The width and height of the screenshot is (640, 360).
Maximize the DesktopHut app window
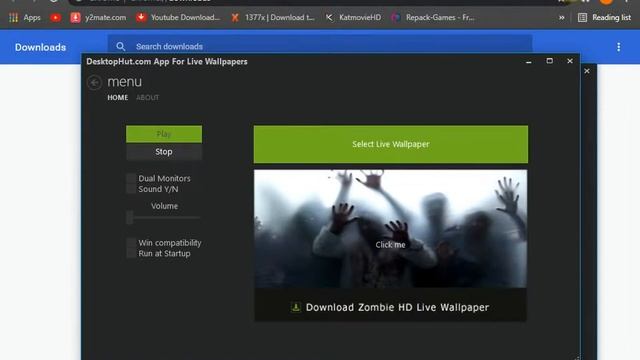pos(549,61)
